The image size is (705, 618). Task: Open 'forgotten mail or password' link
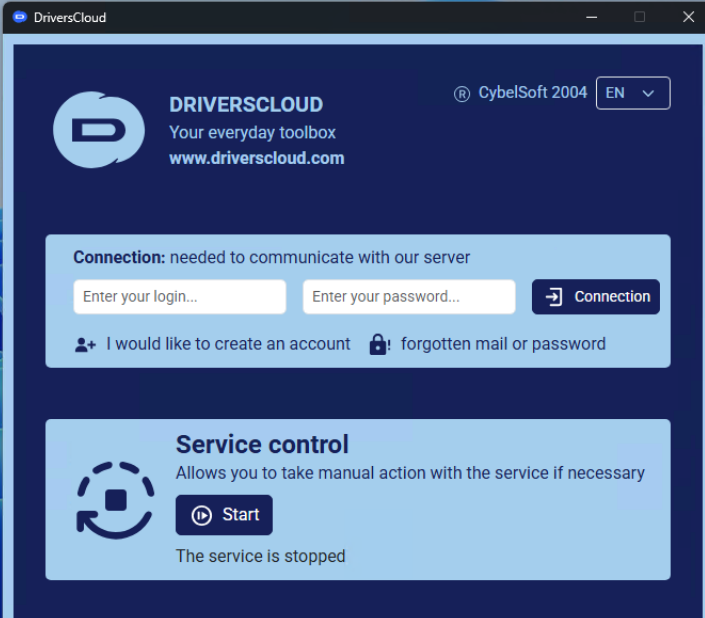[503, 344]
